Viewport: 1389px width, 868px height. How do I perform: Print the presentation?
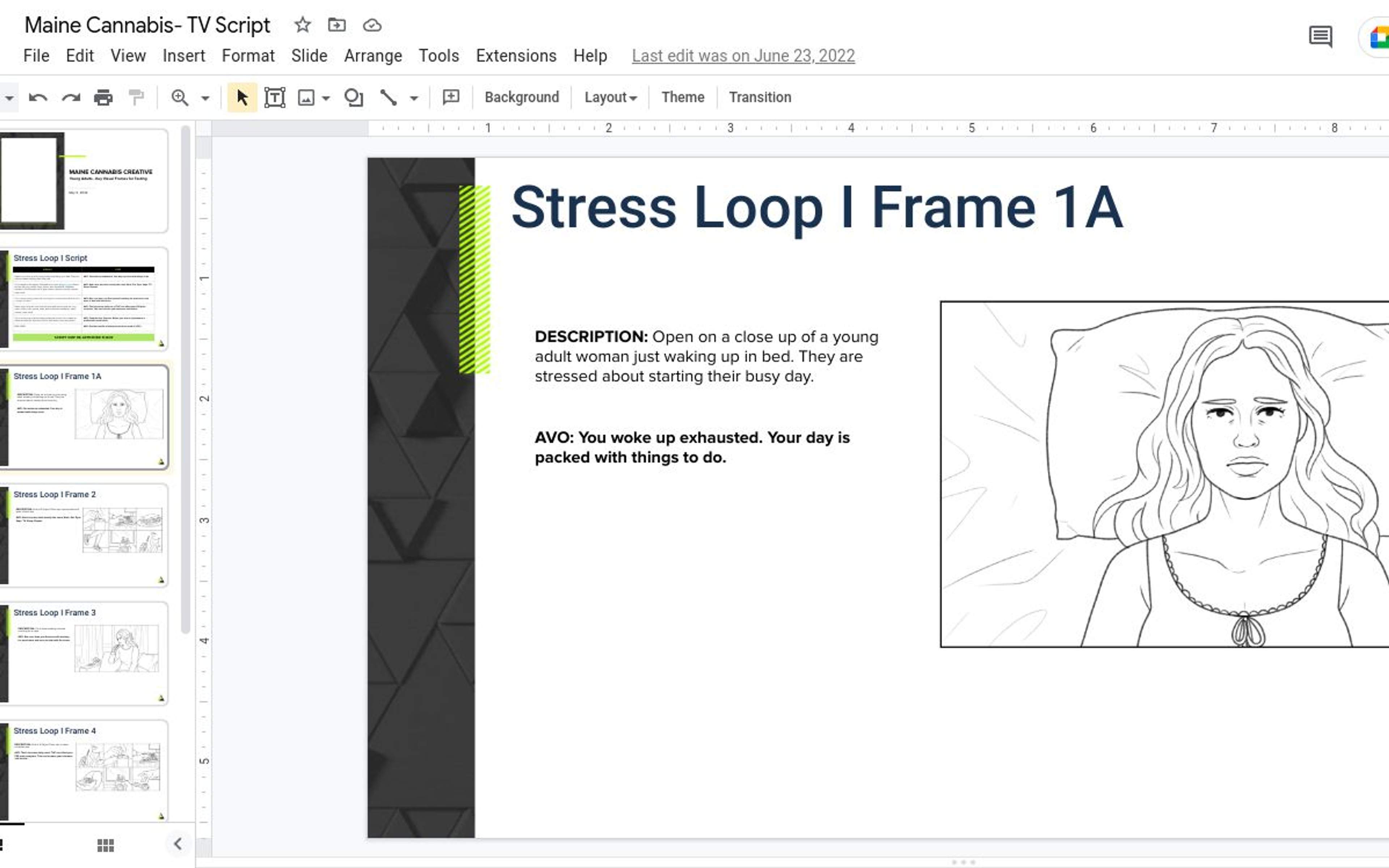point(103,98)
